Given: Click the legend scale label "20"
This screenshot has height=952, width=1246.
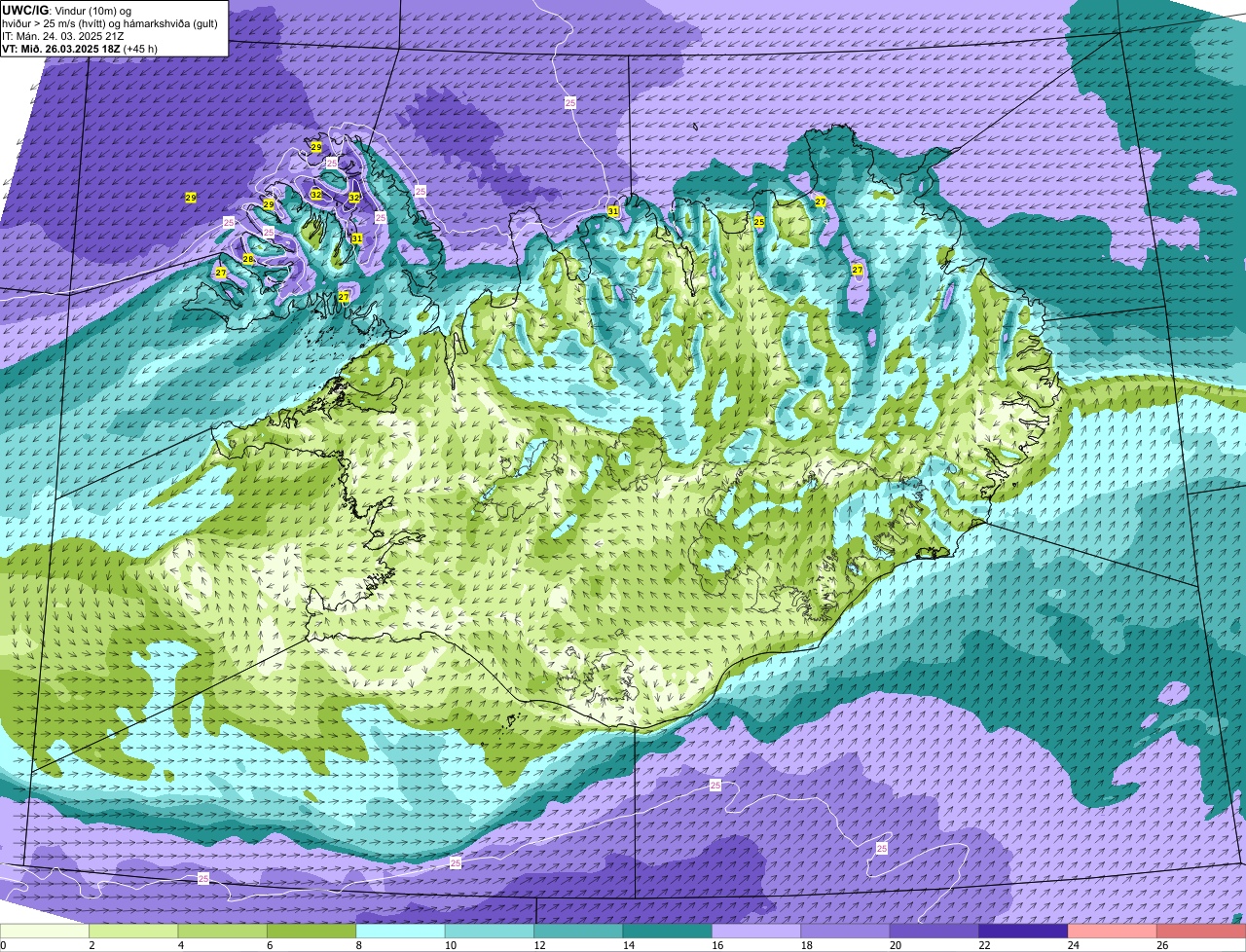Looking at the screenshot, I should coord(895,945).
